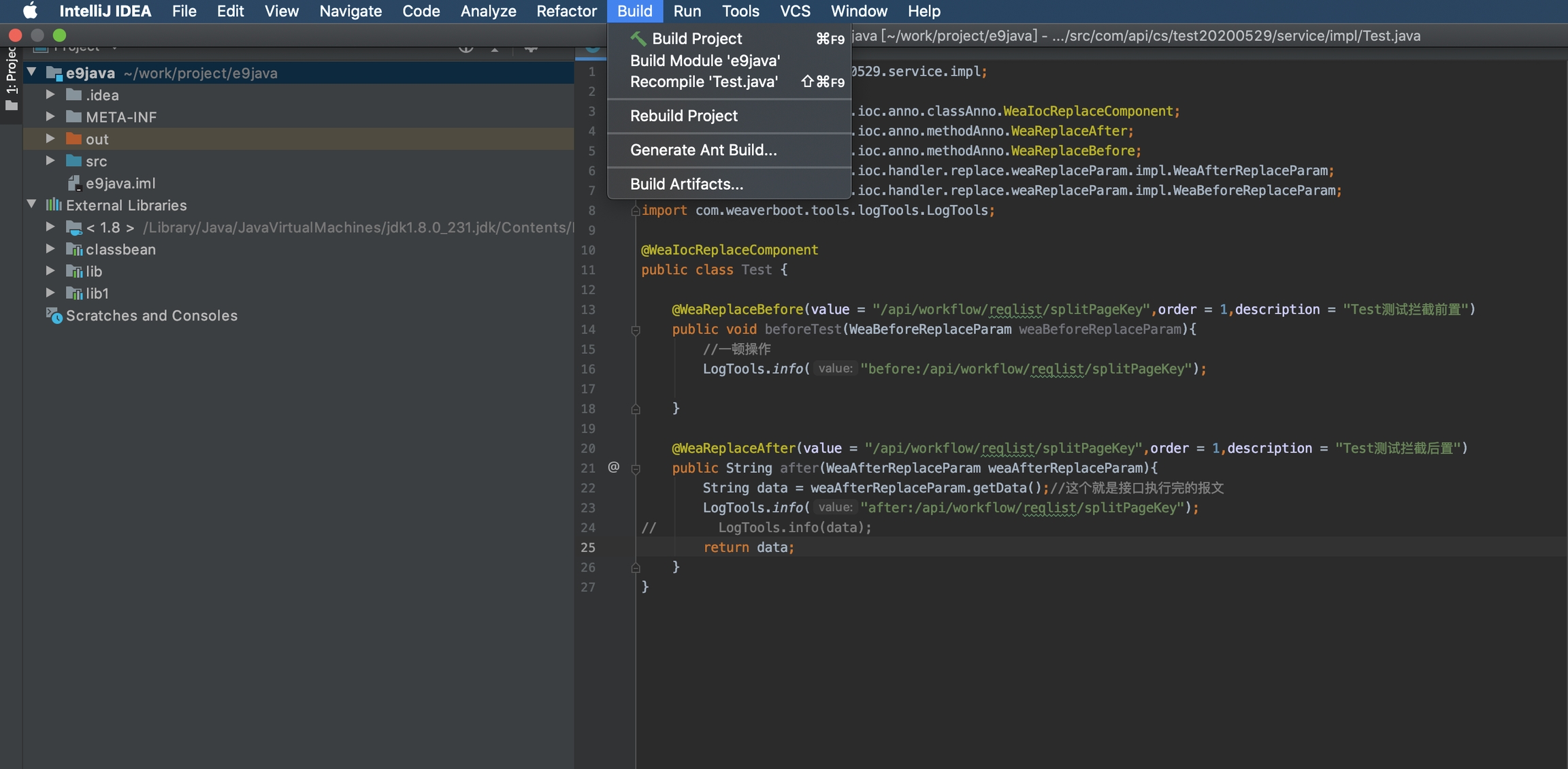Select Build Artifacts... menu entry
The width and height of the screenshot is (1568, 769).
pyautogui.click(x=686, y=184)
